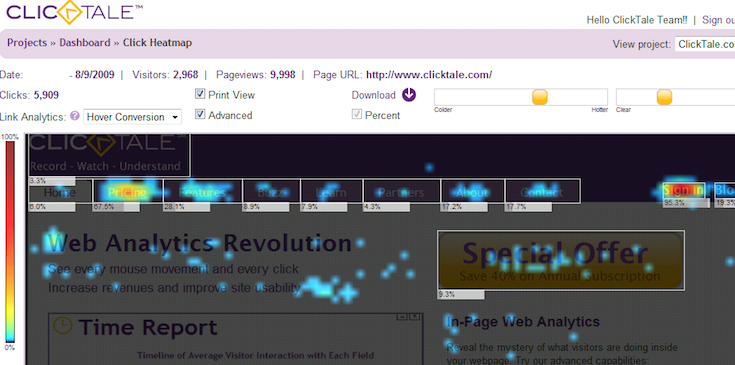Click the Dashboard breadcrumb link
Screen dimensions: 735x365
coord(85,43)
